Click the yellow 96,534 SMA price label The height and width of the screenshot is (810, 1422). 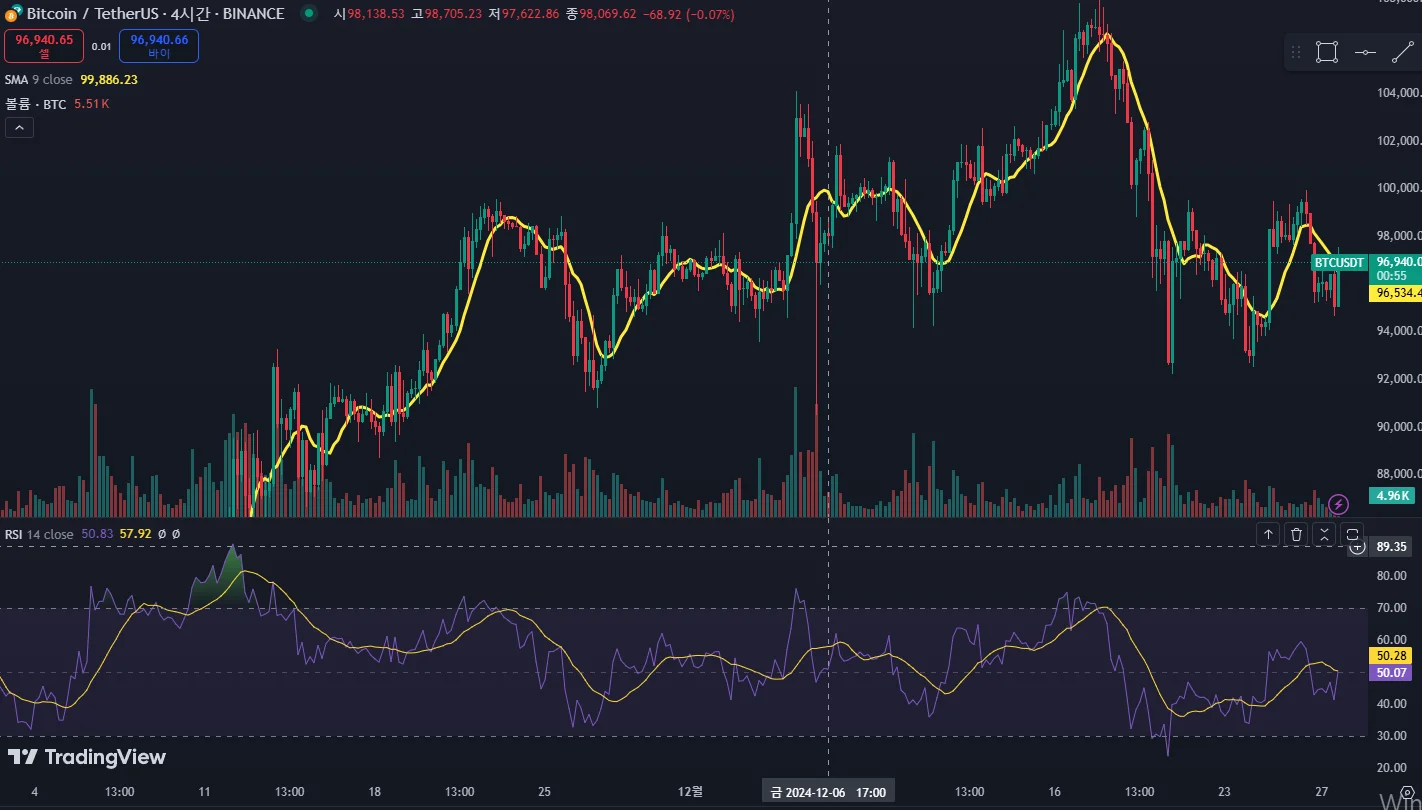[1394, 293]
